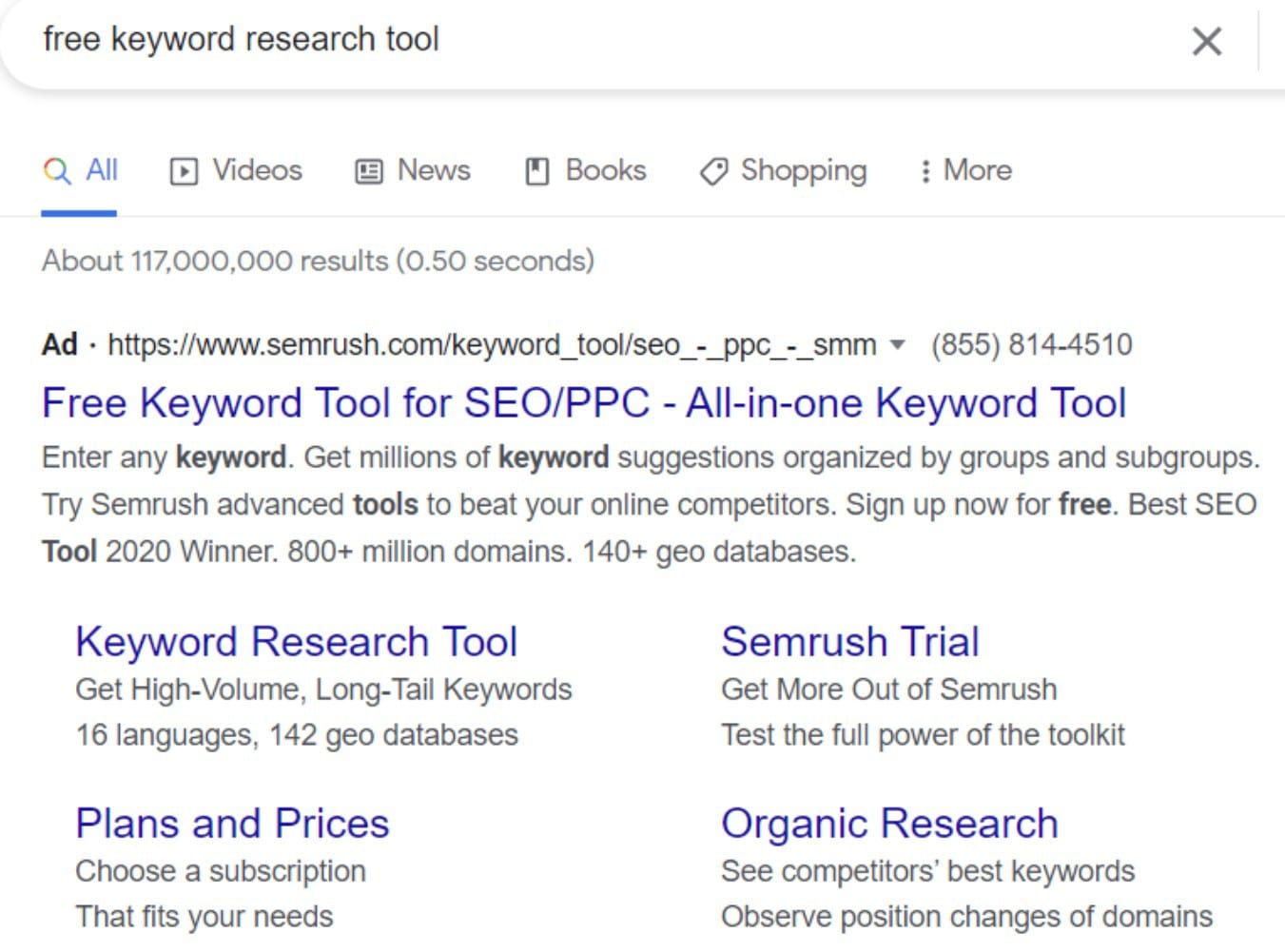
Task: Open Free Keyword Tool for SEO/PPC headline
Action: point(584,403)
